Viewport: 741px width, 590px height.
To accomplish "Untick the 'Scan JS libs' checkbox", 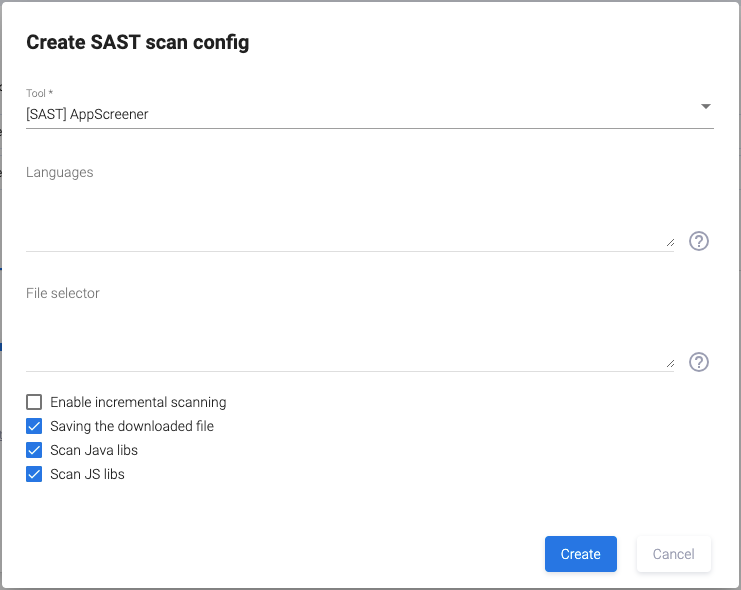I will click(x=34, y=474).
